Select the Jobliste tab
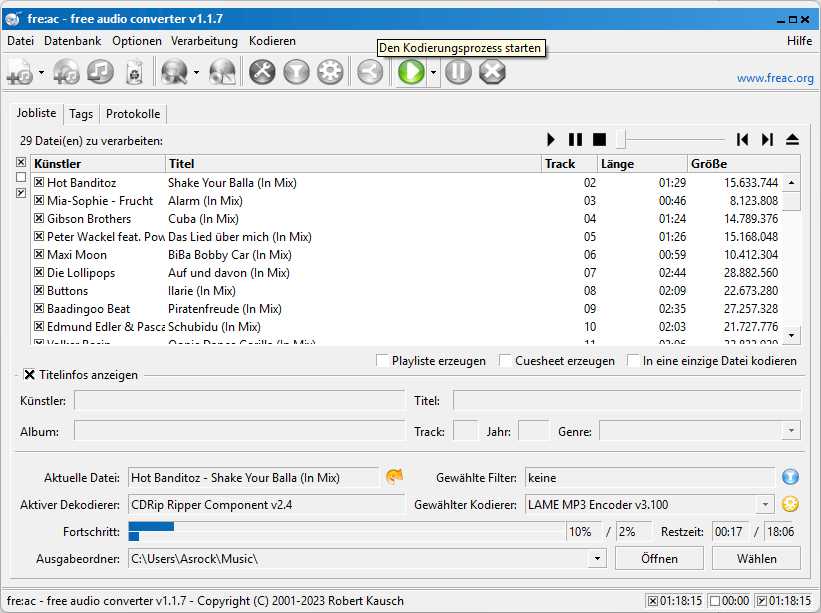The width and height of the screenshot is (821, 613). [36, 113]
